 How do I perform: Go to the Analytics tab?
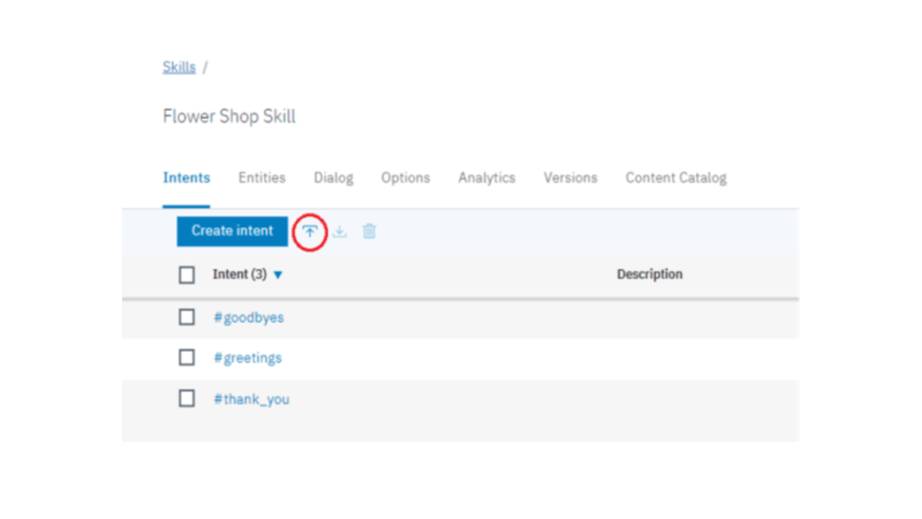tap(486, 178)
